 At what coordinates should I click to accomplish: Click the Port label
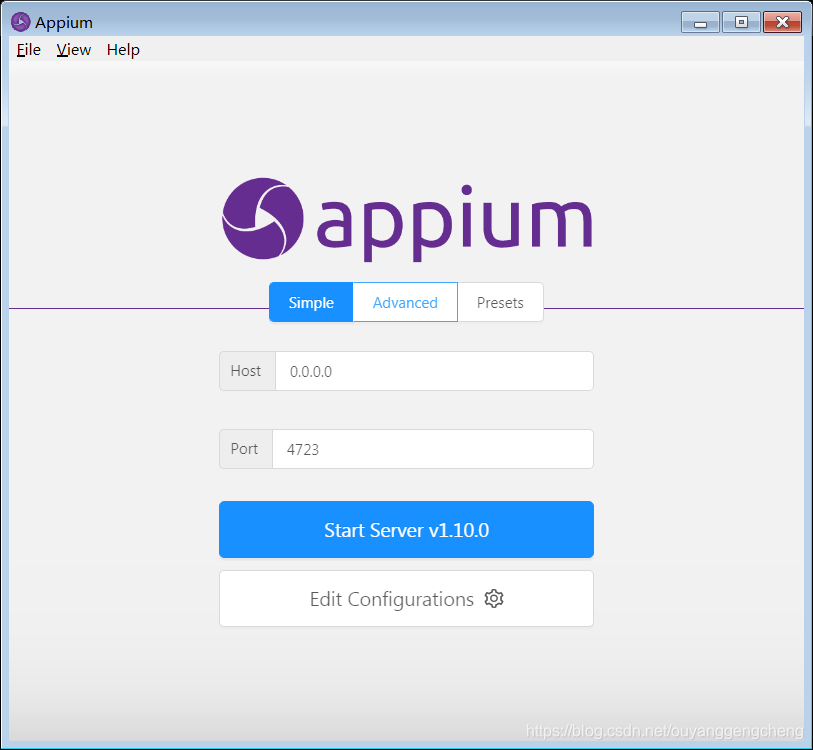click(x=244, y=449)
